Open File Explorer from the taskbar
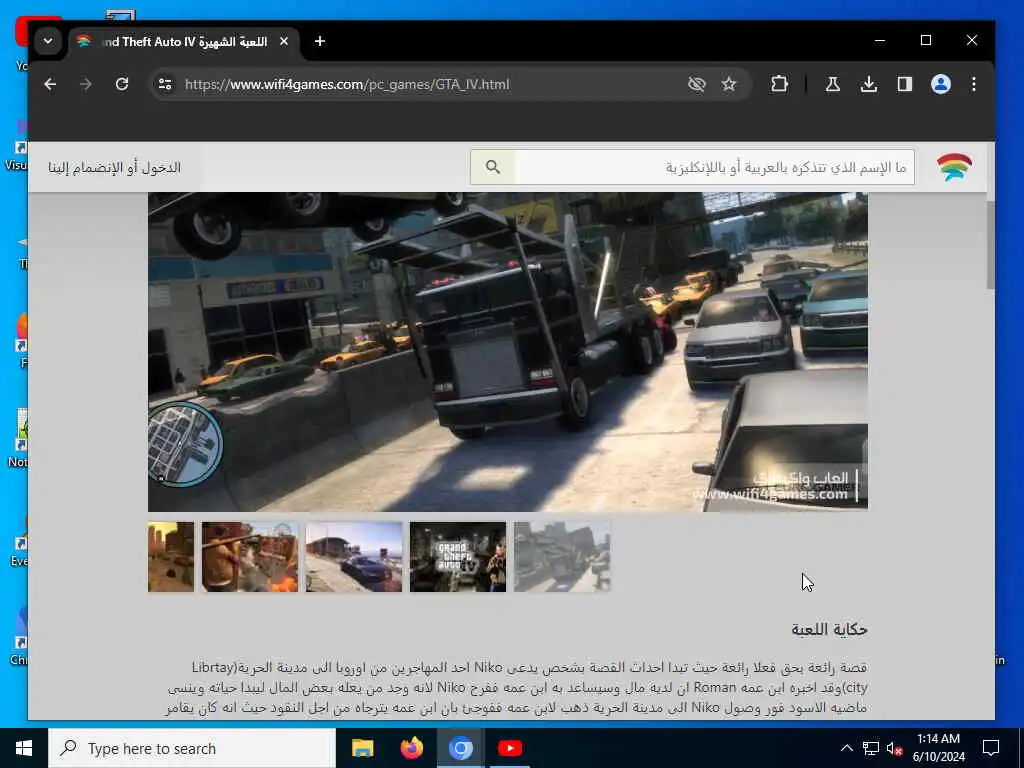The image size is (1024, 768). pyautogui.click(x=362, y=748)
